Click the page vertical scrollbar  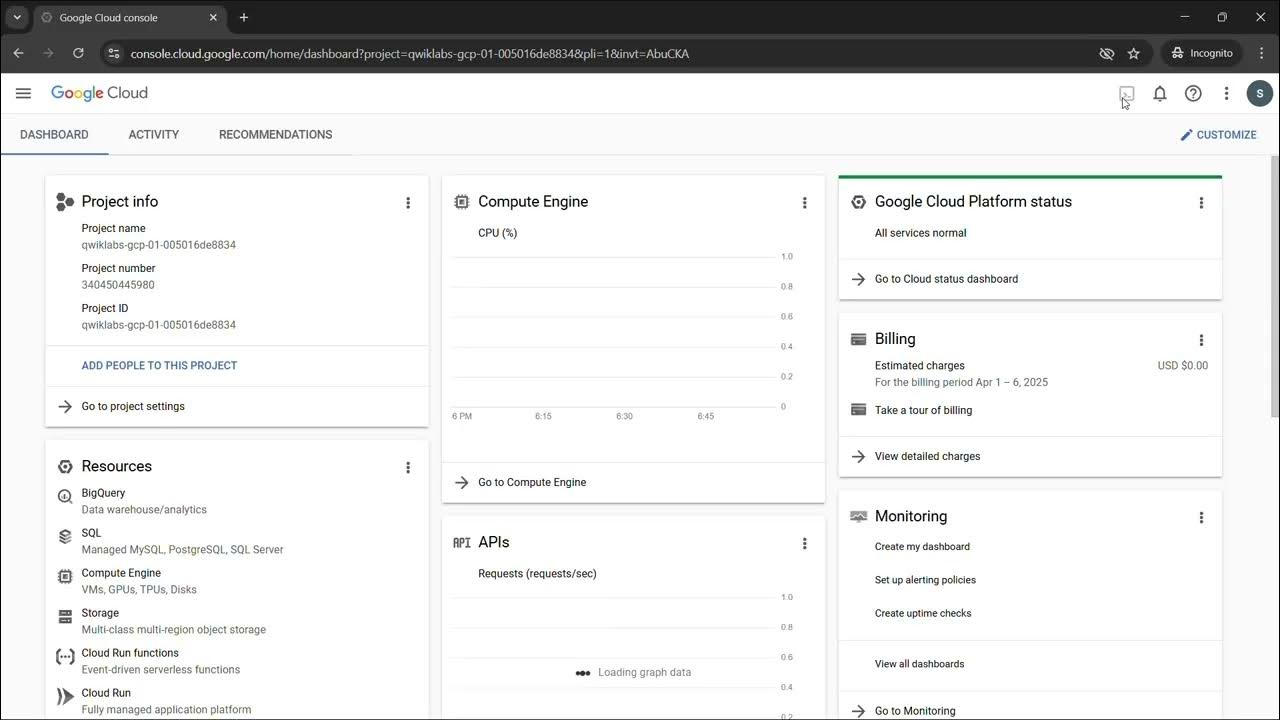click(x=1274, y=290)
